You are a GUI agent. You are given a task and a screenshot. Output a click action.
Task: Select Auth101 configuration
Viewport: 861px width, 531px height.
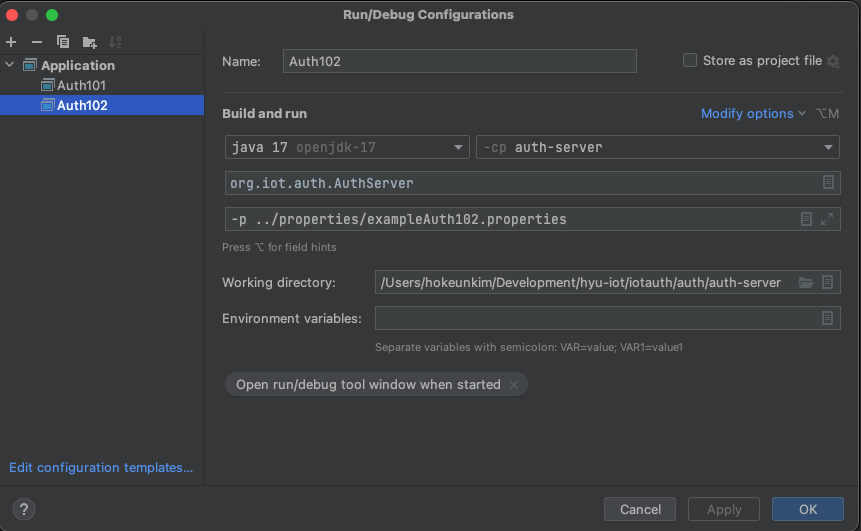(81, 85)
